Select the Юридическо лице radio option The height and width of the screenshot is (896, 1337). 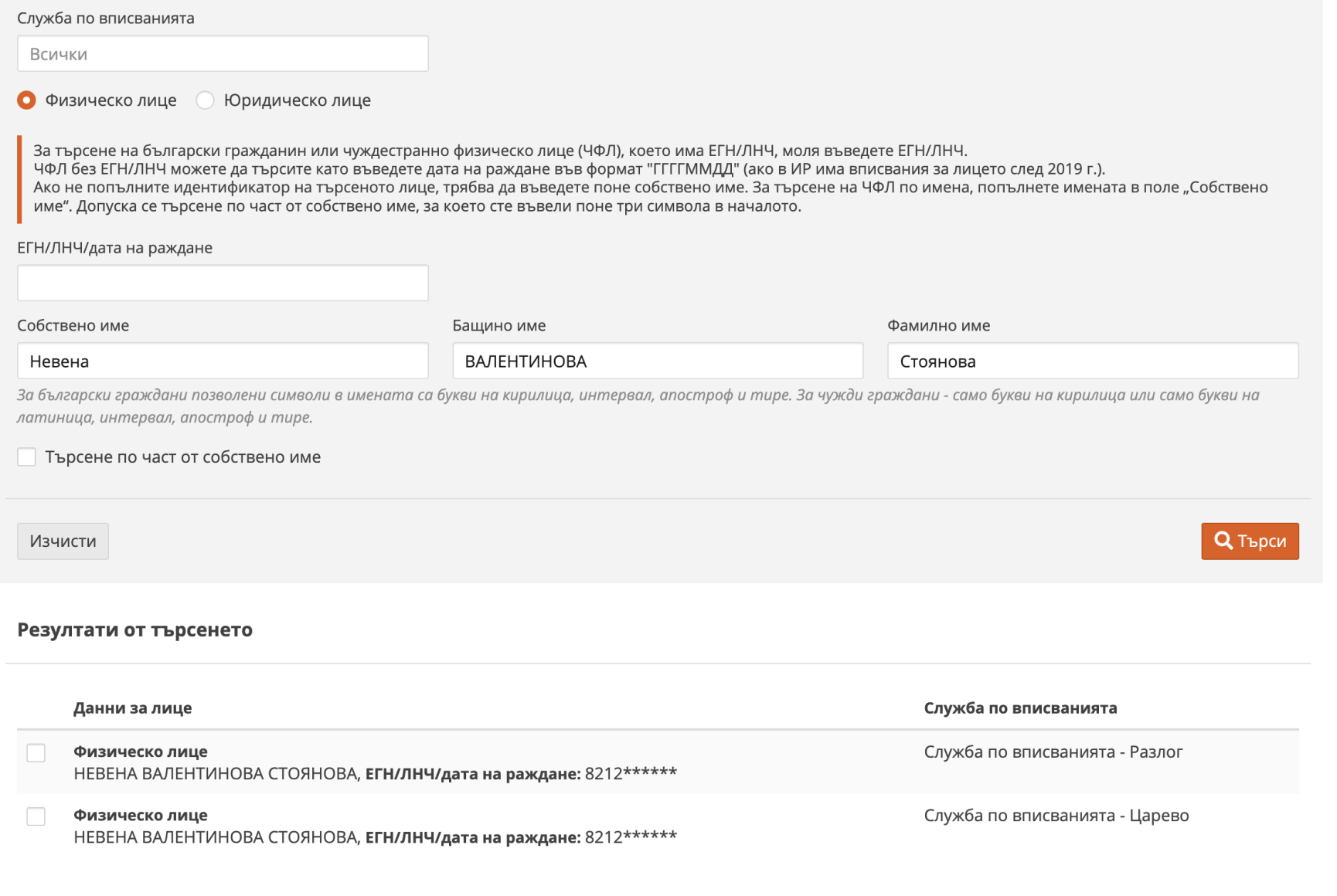coord(205,100)
